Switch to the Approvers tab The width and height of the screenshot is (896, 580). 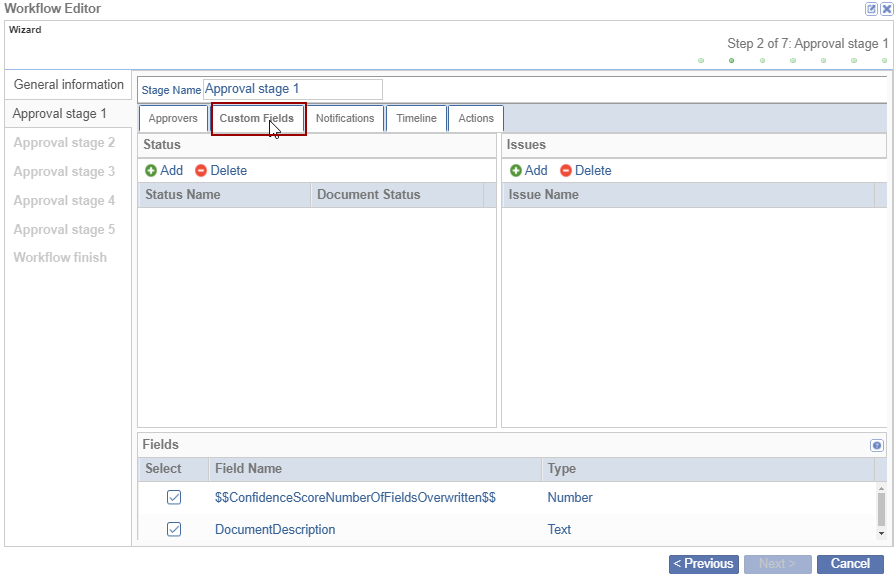(x=173, y=118)
